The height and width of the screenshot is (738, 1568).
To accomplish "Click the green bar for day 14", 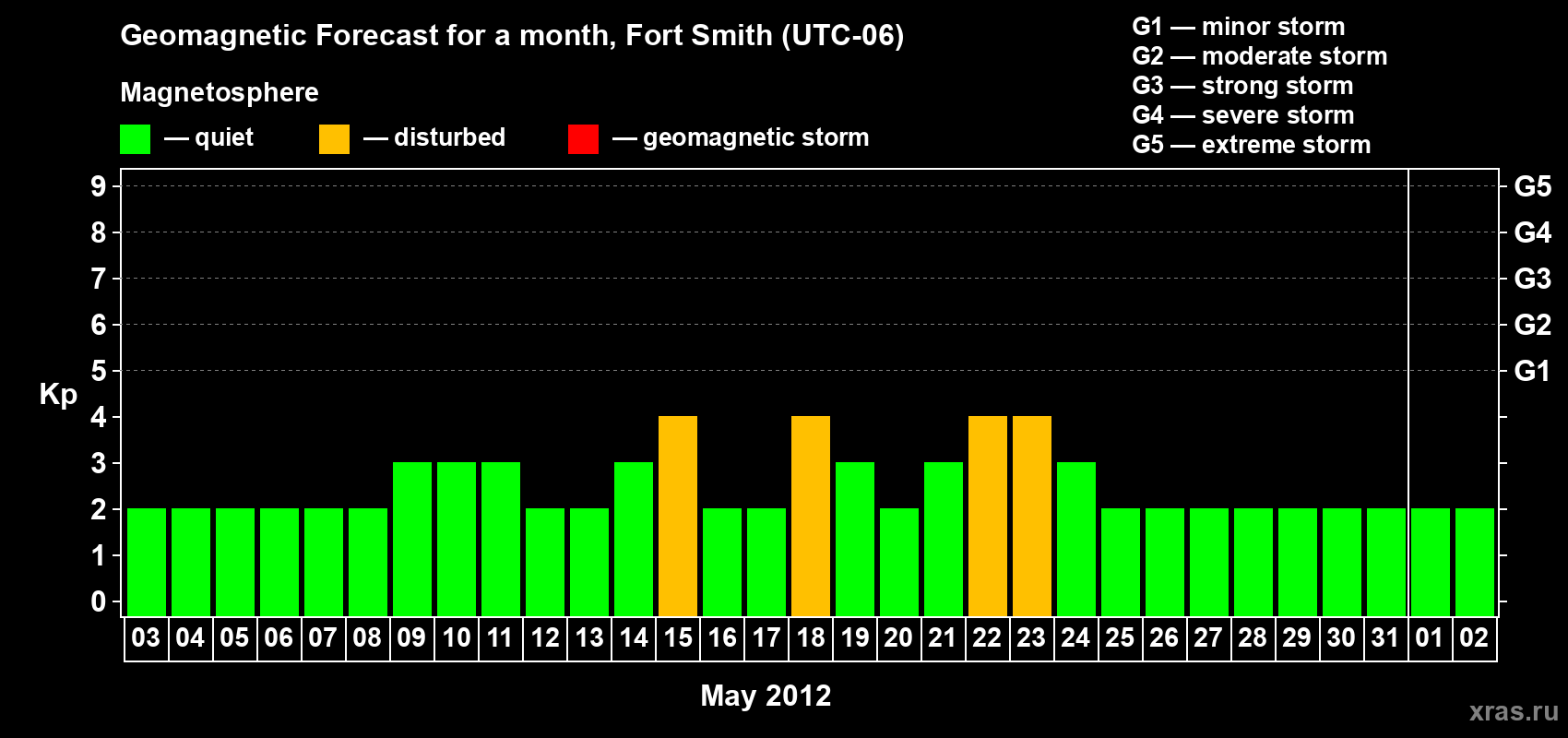I will [x=634, y=539].
